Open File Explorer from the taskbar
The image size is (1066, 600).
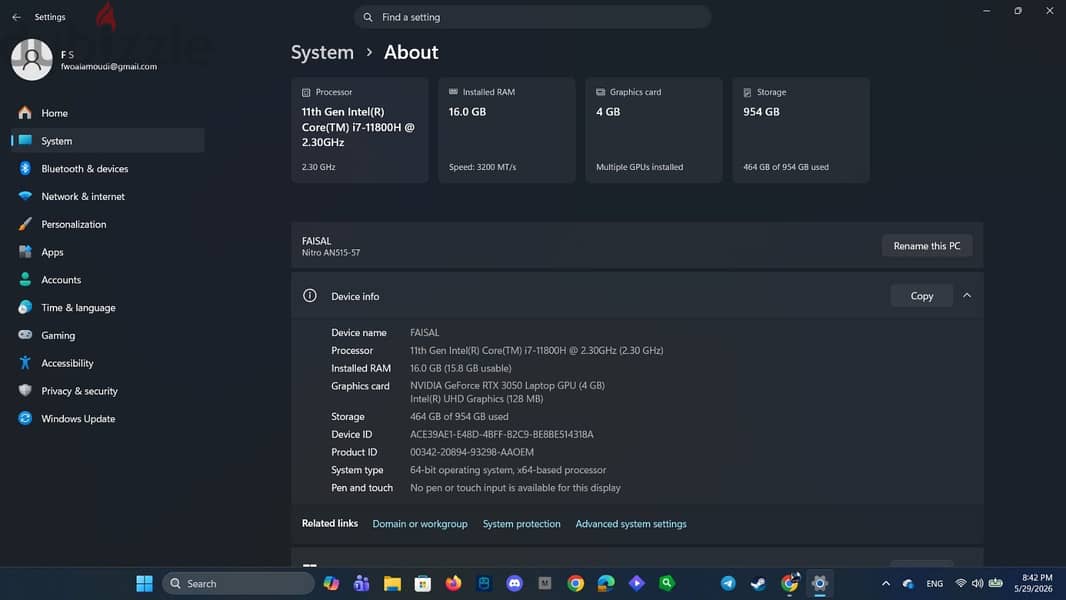tap(392, 583)
